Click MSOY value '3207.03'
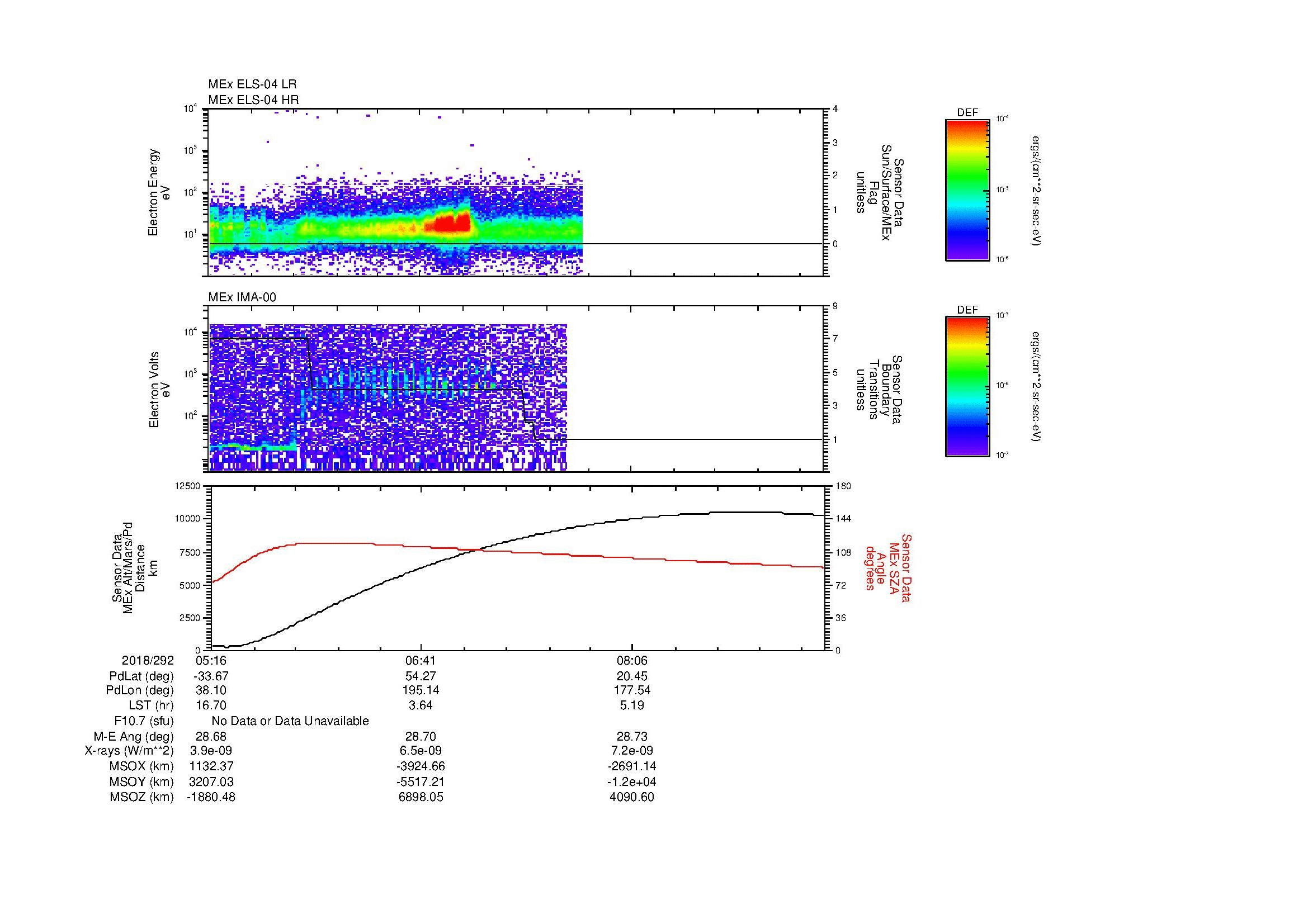 tap(211, 781)
